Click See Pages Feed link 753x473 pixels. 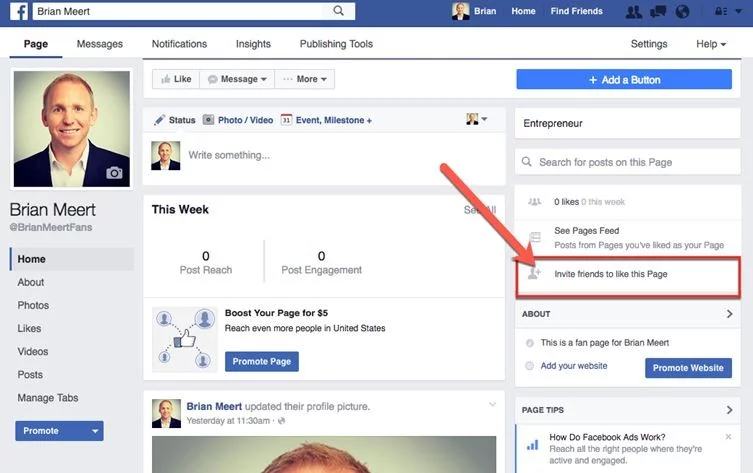(586, 230)
